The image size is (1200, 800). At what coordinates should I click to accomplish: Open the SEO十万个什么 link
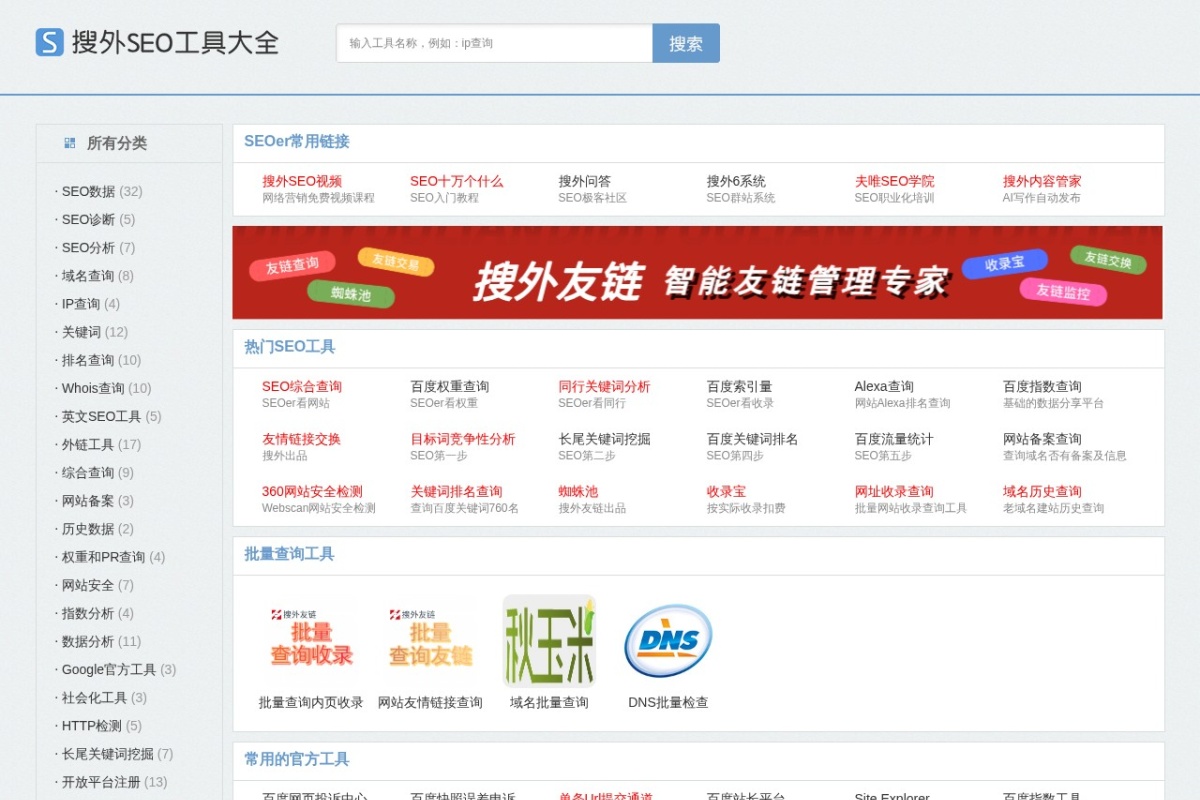pyautogui.click(x=456, y=181)
